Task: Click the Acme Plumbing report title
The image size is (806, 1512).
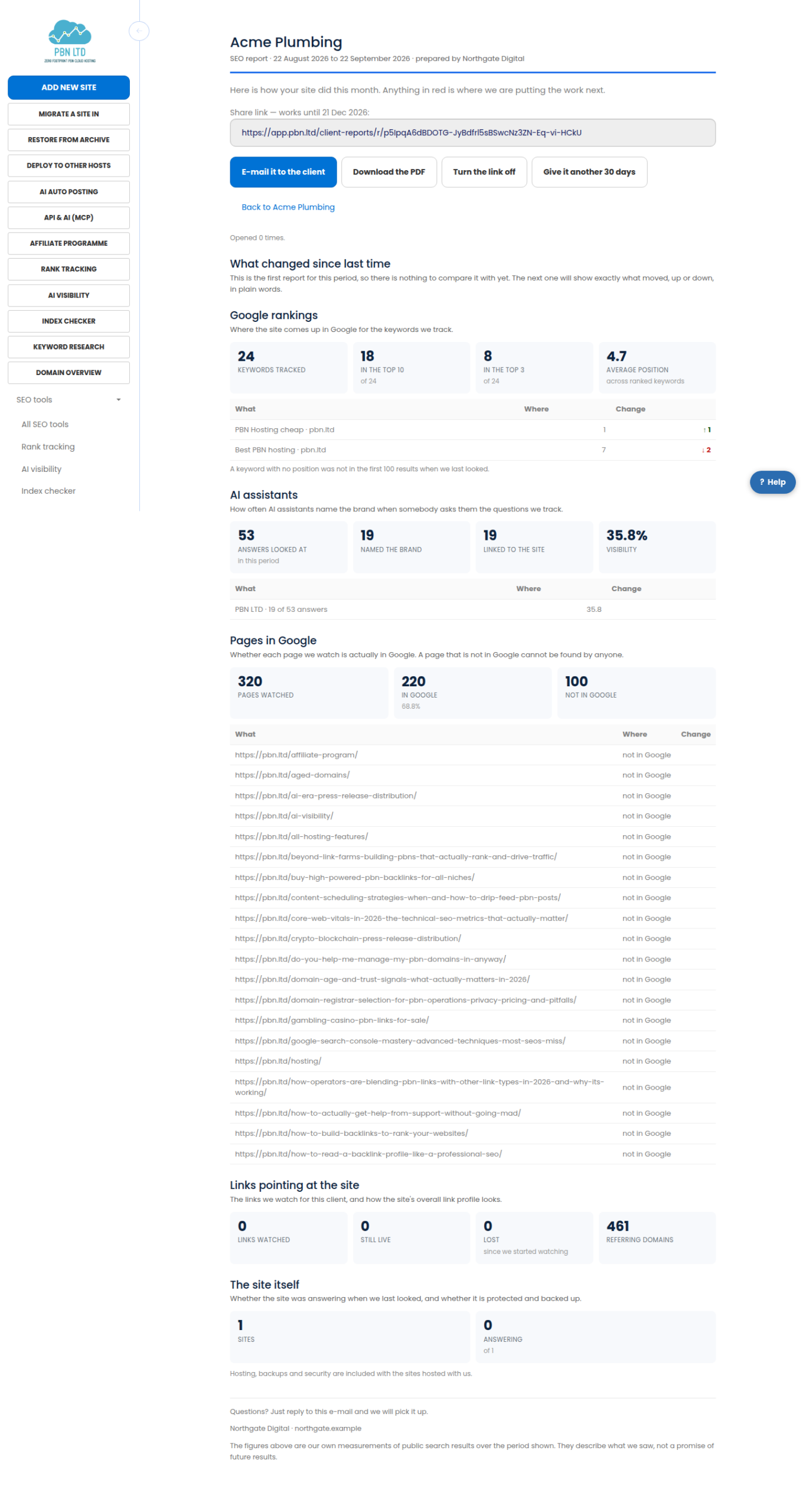Action: tap(285, 41)
